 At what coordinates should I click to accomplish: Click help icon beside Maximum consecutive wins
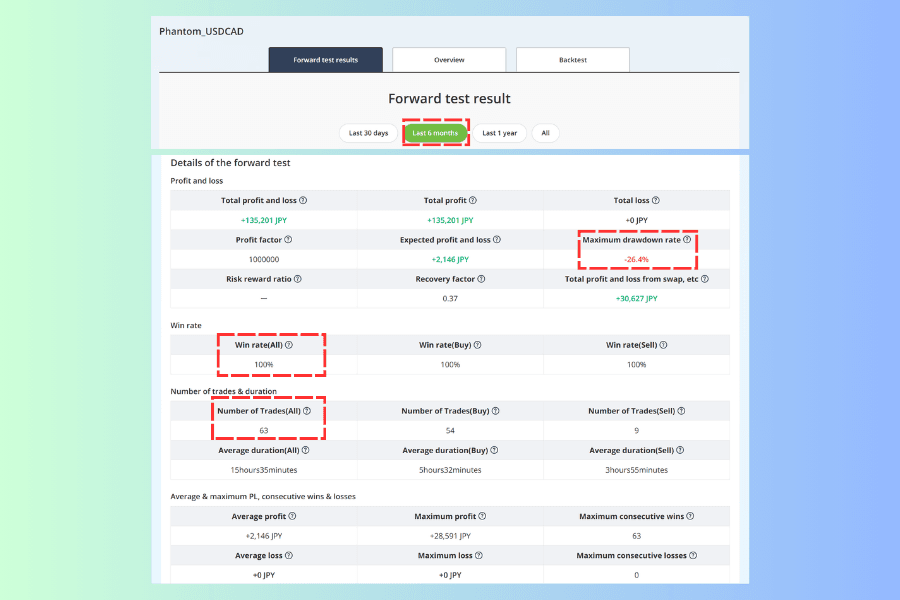[x=690, y=516]
